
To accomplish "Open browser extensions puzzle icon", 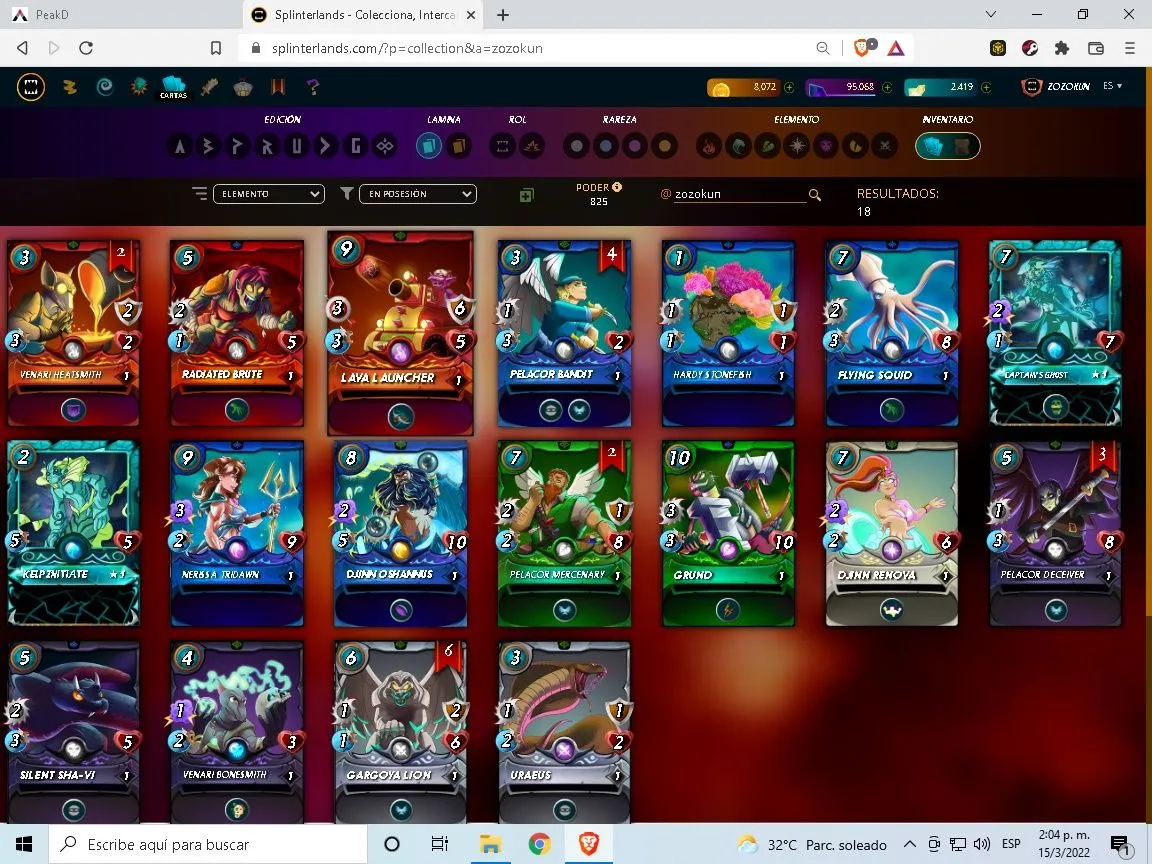I will [x=1062, y=48].
